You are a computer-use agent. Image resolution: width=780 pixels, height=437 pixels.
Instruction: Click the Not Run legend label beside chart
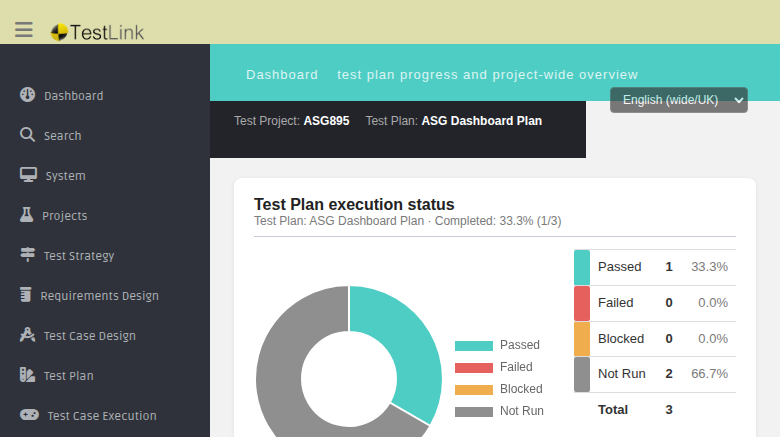[x=522, y=411]
